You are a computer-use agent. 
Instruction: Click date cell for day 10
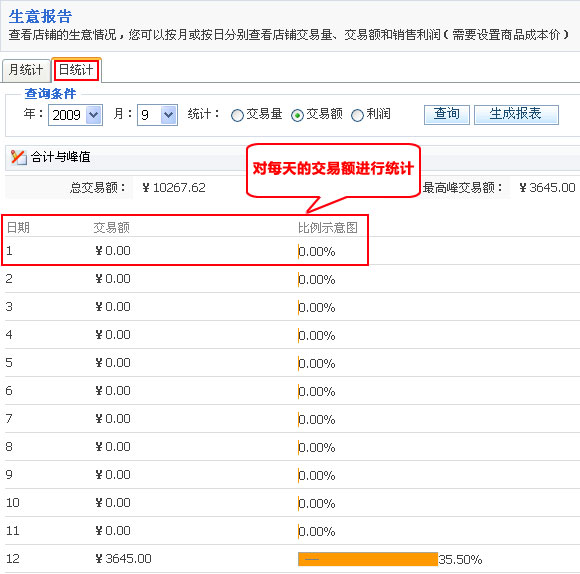click(x=13, y=503)
